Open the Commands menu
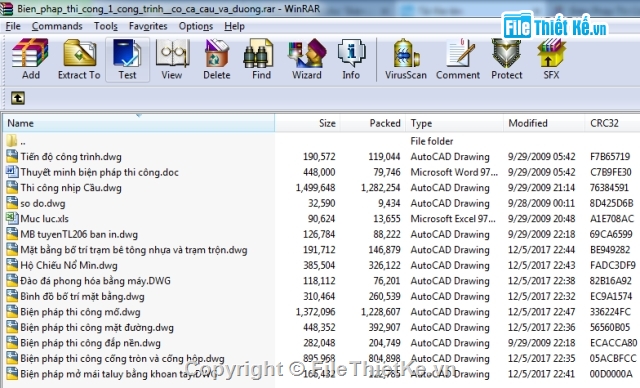 pyautogui.click(x=57, y=26)
